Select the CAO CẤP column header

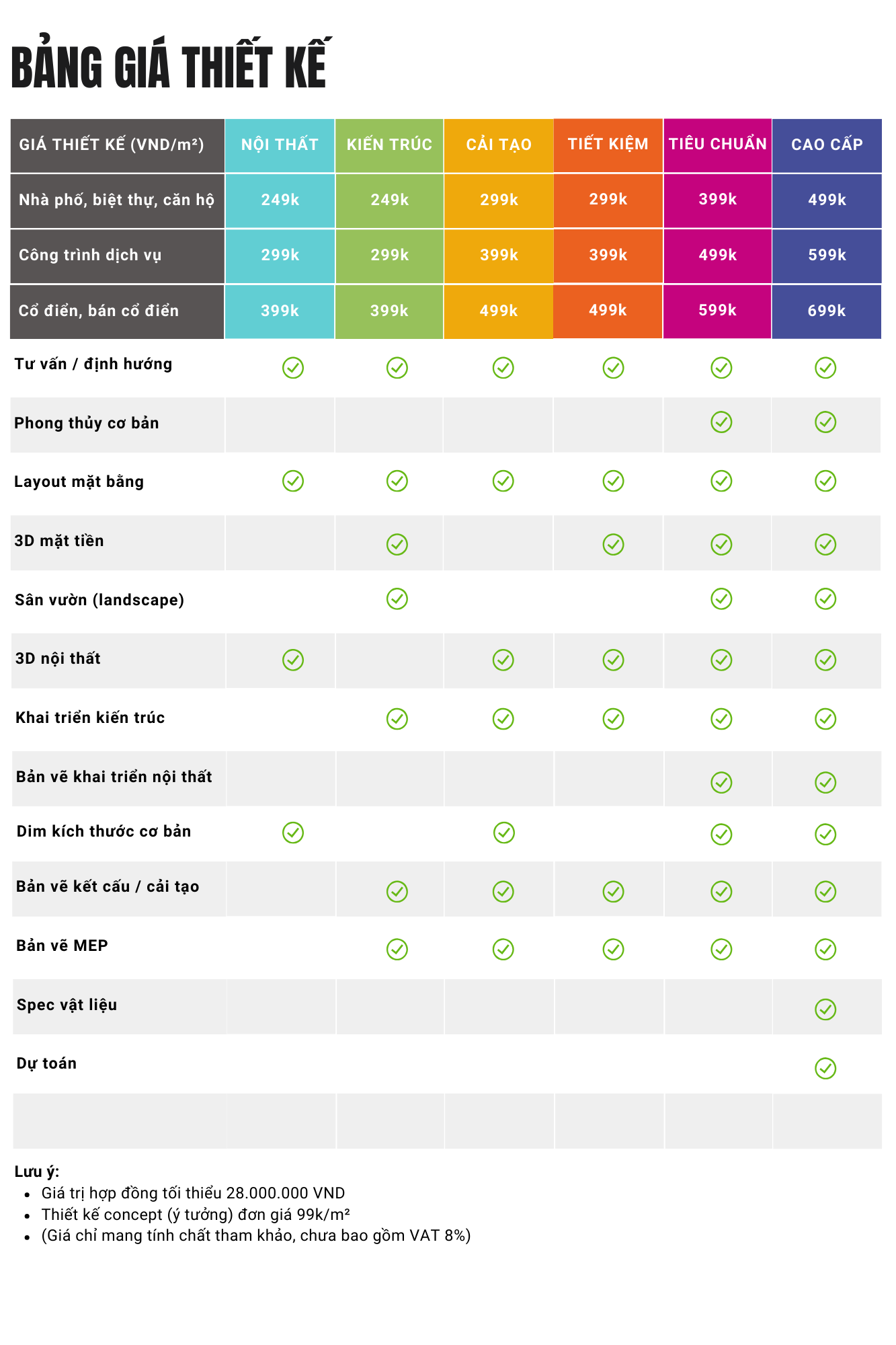(827, 145)
